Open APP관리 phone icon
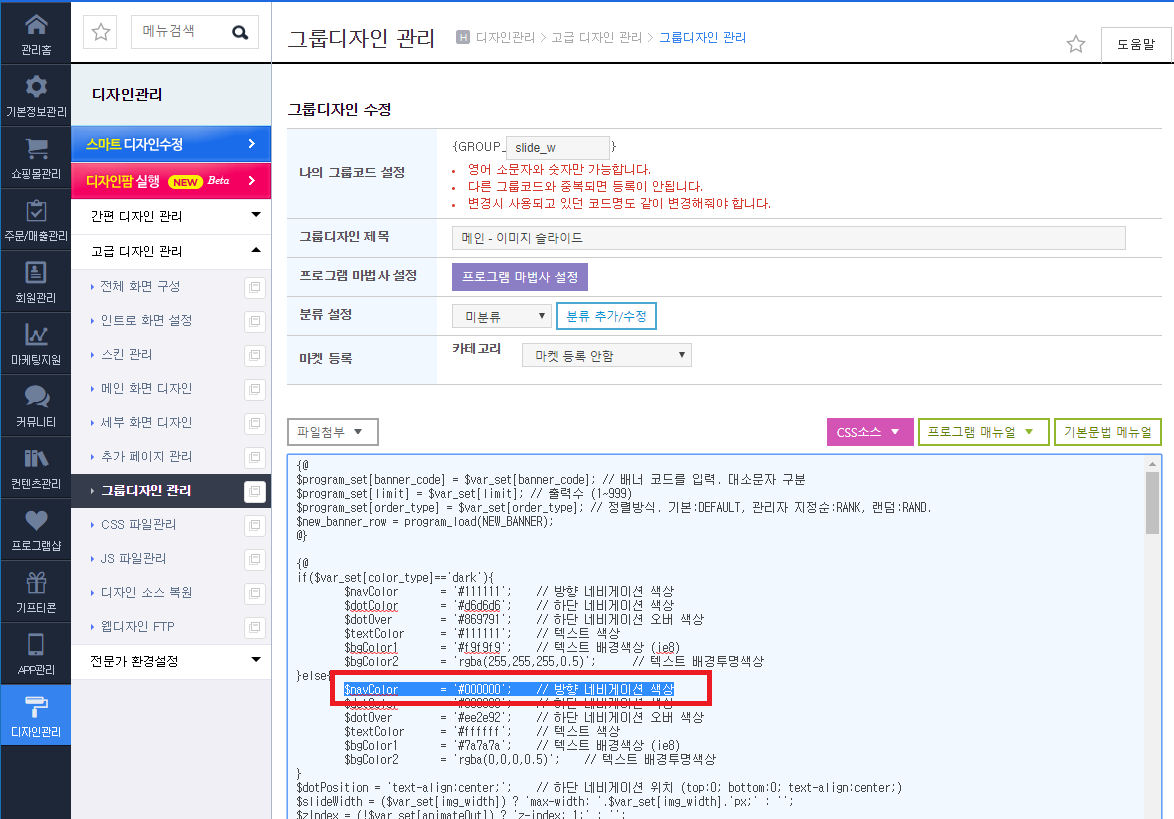1174x819 pixels. click(x=36, y=645)
